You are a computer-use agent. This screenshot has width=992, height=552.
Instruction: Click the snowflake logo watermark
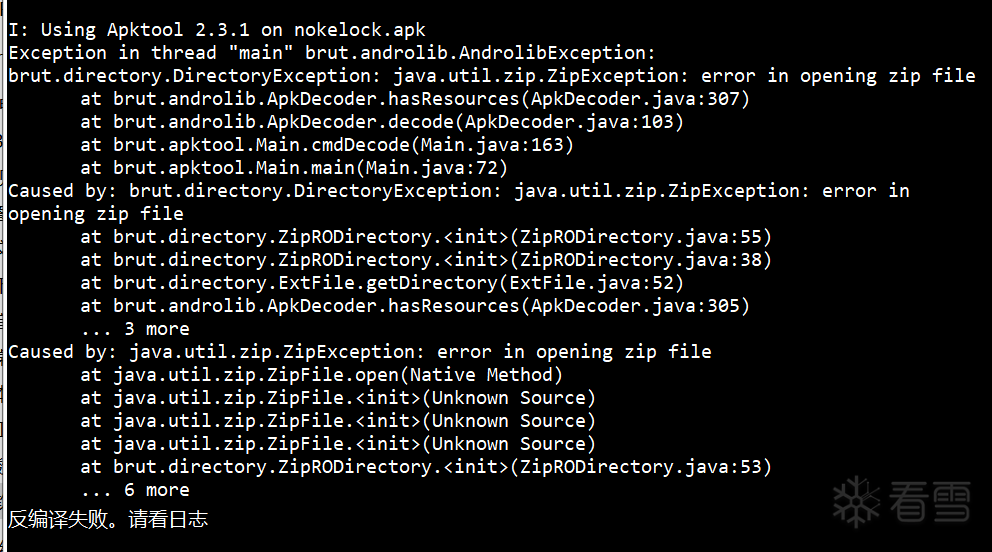[856, 497]
